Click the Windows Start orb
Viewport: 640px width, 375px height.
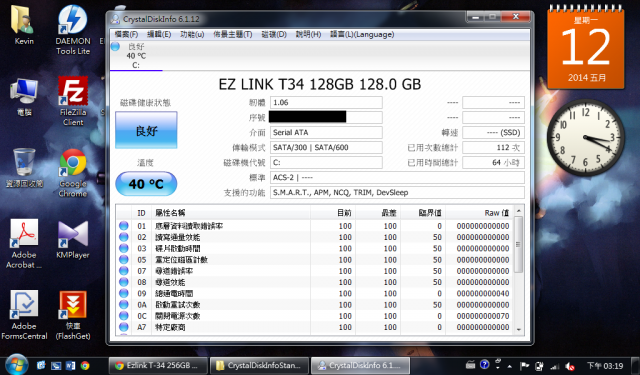click(x=17, y=364)
